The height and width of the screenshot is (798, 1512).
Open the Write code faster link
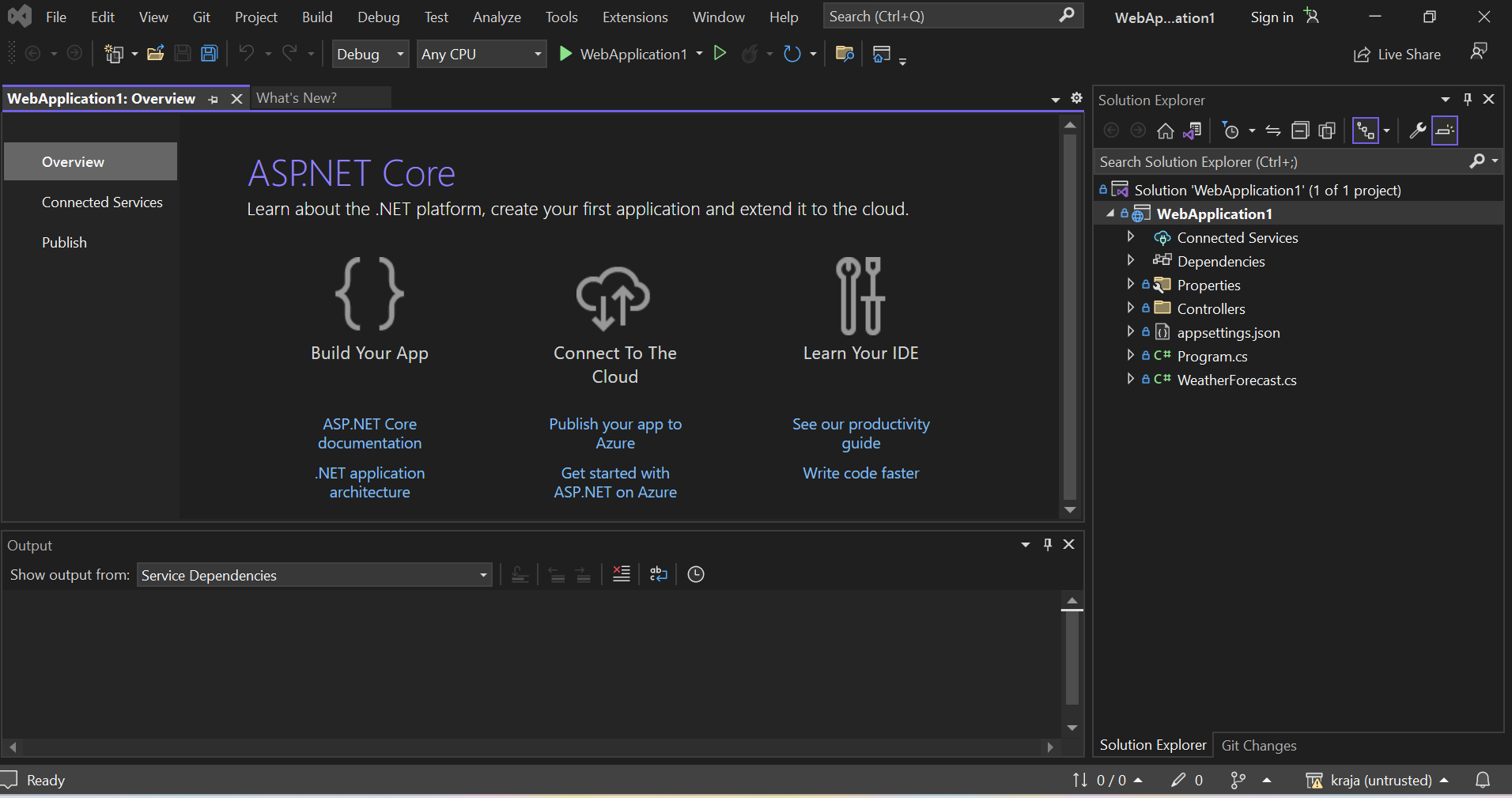coord(861,473)
